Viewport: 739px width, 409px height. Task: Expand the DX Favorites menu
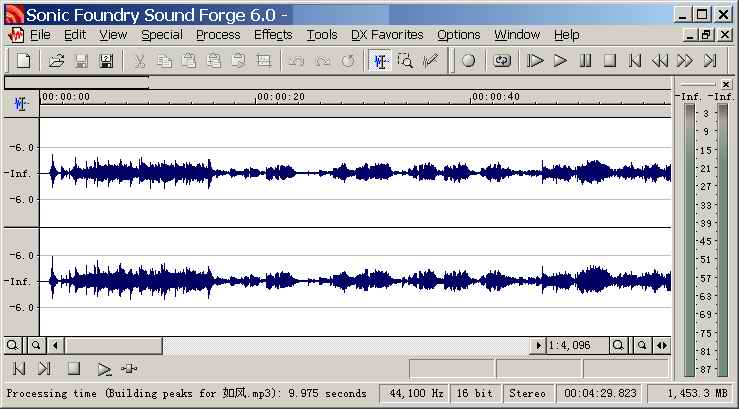pyautogui.click(x=387, y=35)
